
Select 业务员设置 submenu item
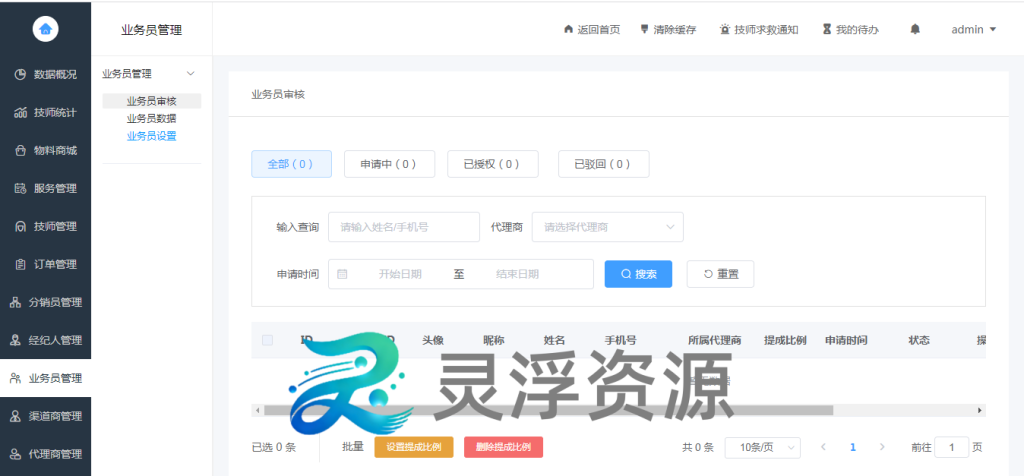tap(152, 136)
